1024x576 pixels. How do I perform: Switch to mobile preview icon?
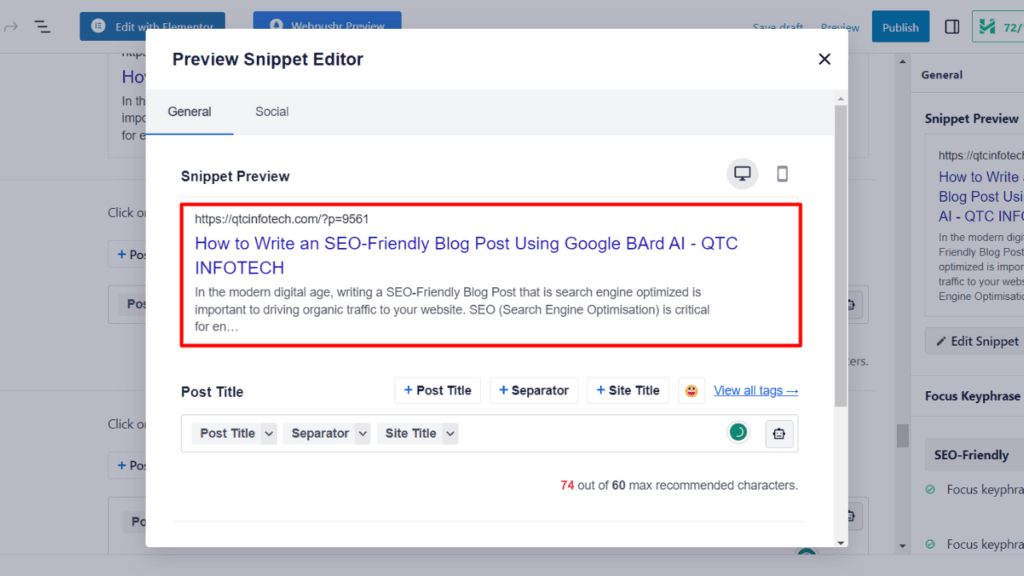(x=782, y=174)
